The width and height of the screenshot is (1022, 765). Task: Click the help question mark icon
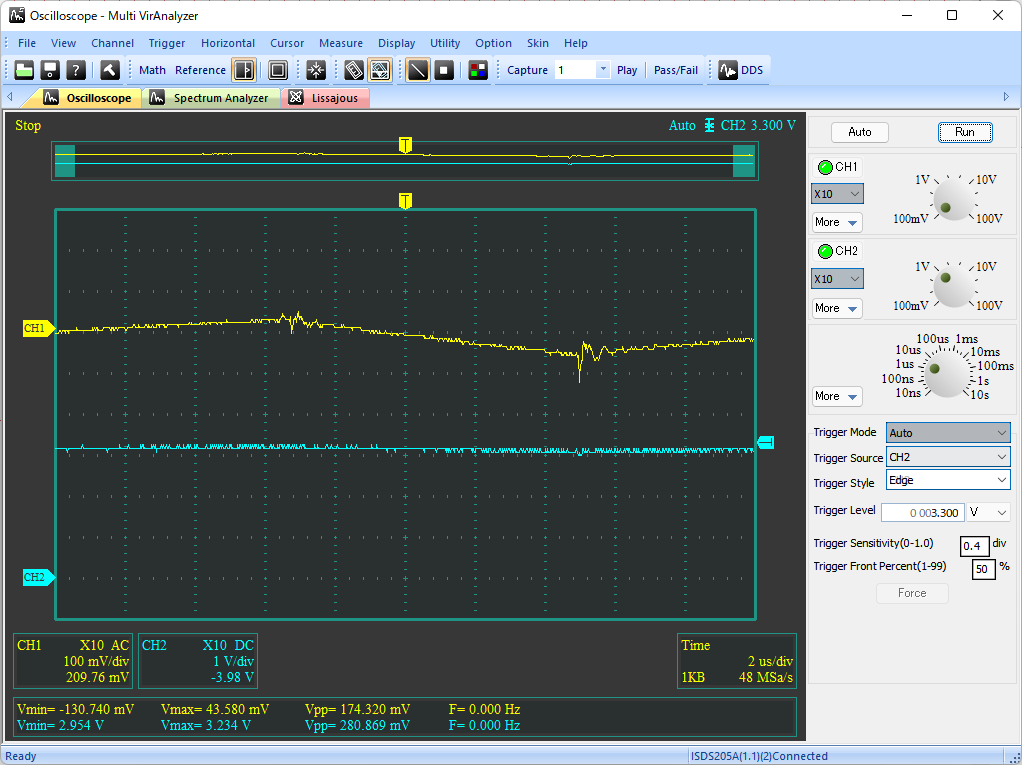click(75, 70)
